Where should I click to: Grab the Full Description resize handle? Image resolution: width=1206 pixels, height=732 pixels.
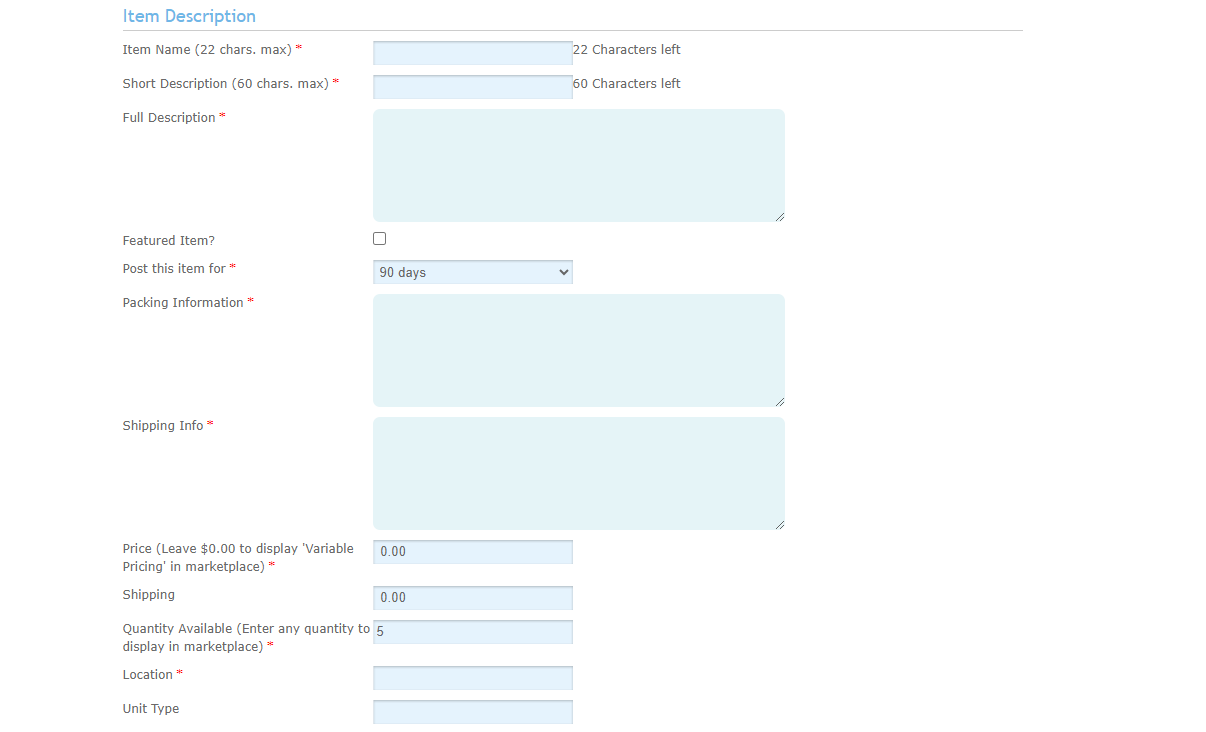(x=779, y=216)
